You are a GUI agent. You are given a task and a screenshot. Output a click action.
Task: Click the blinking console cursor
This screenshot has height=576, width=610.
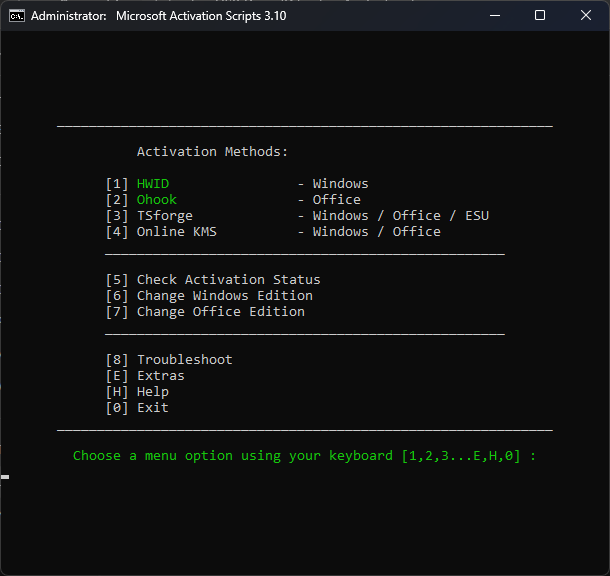pos(5,477)
